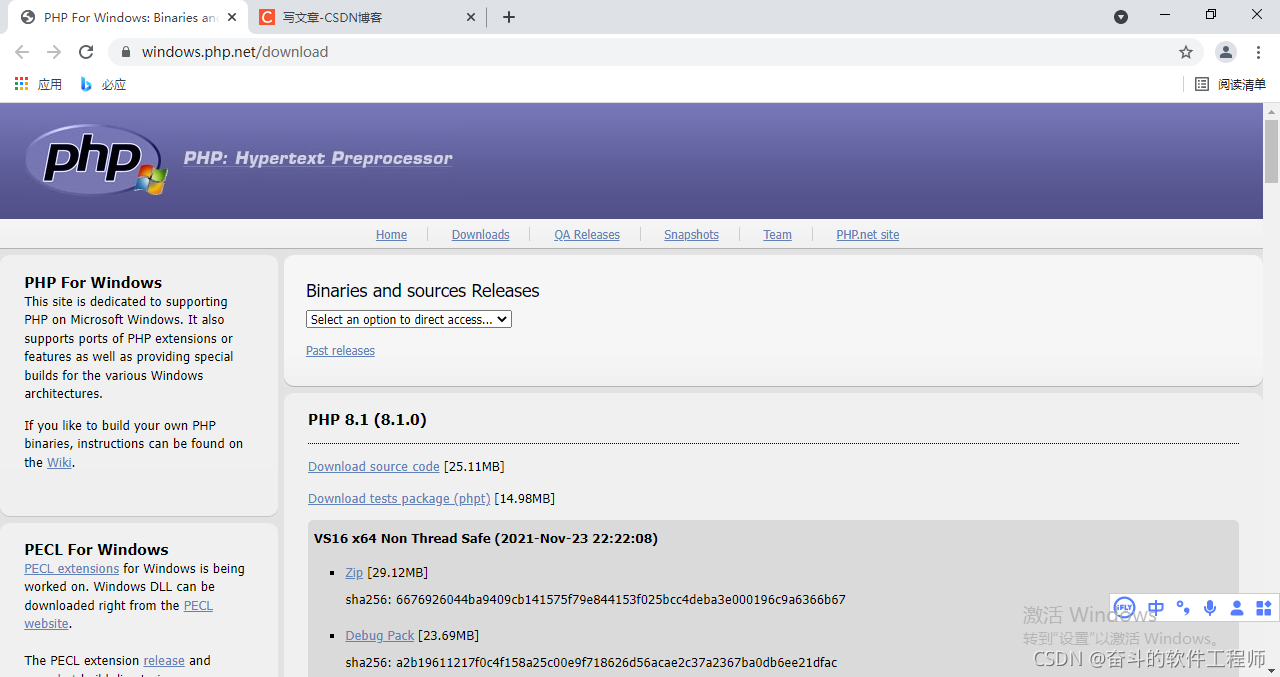The image size is (1280, 677).
Task: Click the padlock site info icon
Action: tap(126, 52)
